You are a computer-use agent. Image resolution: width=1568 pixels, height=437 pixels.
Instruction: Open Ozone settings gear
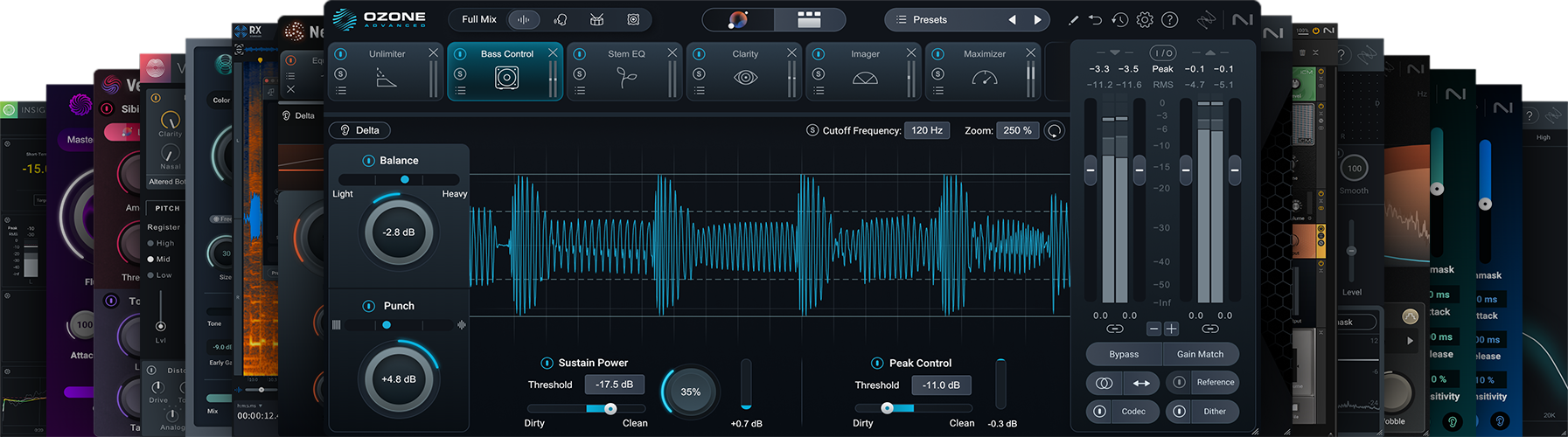click(1145, 19)
